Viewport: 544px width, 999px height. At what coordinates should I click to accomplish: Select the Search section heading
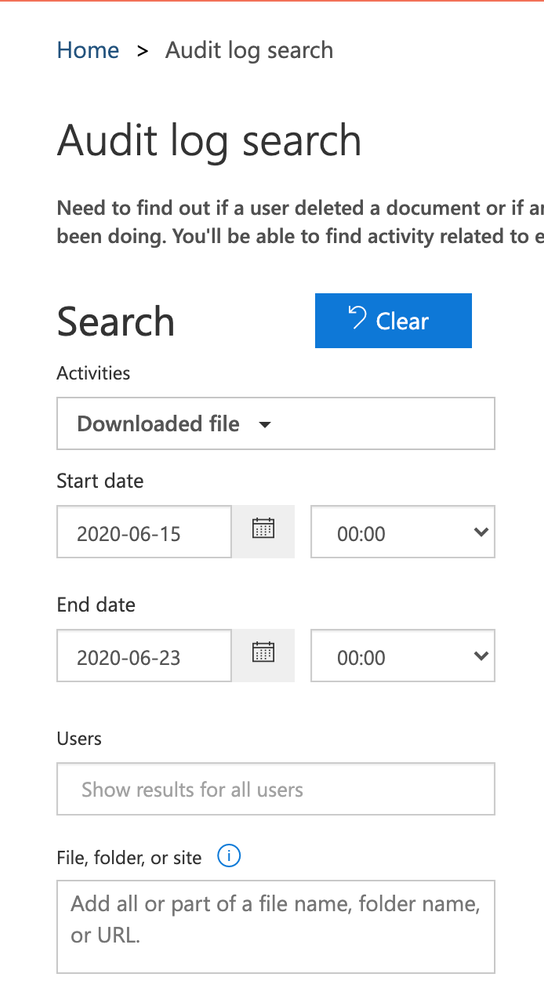coord(115,321)
